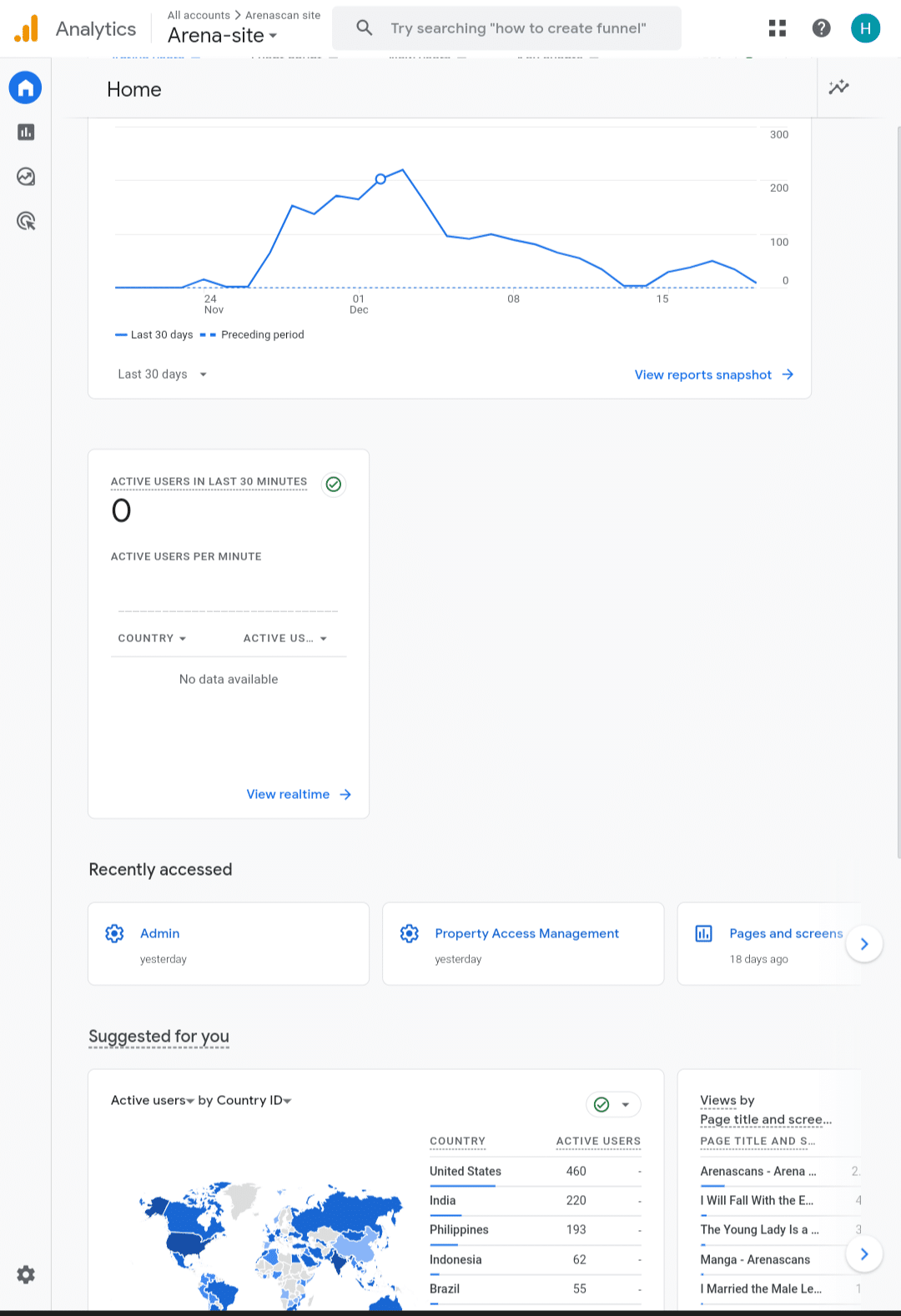Click the Home icon in sidebar
This screenshot has height=1316, width=901.
(x=25, y=88)
